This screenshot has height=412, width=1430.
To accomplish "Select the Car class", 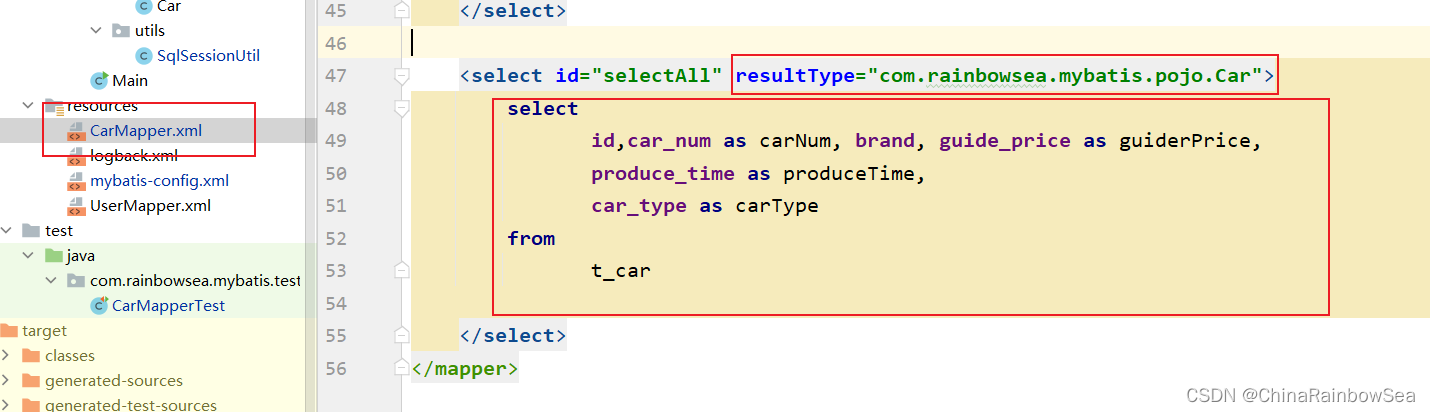I will pyautogui.click(x=169, y=7).
